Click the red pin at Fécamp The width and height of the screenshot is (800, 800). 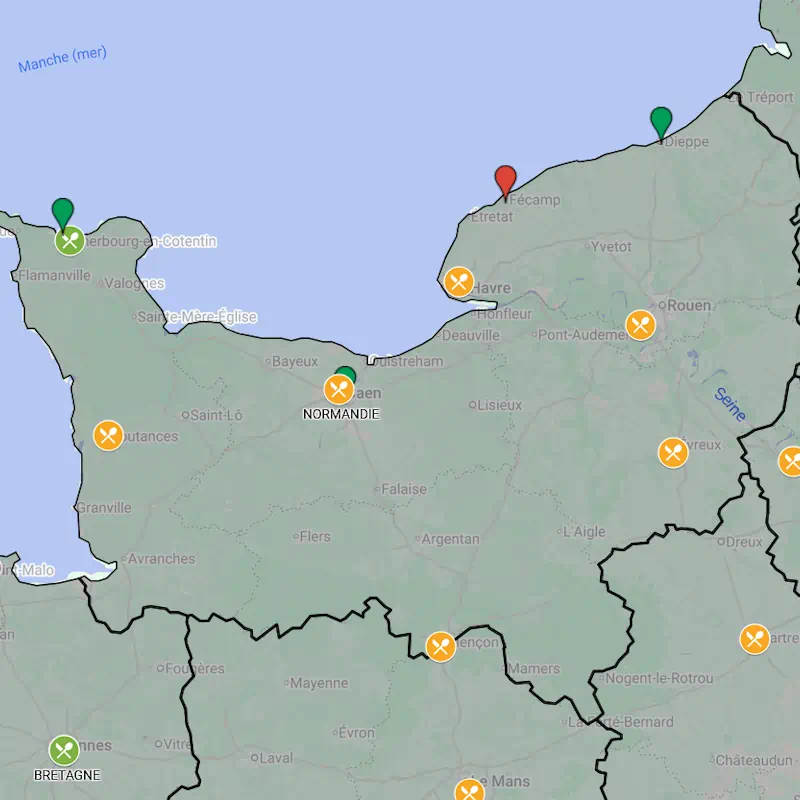pos(506,180)
